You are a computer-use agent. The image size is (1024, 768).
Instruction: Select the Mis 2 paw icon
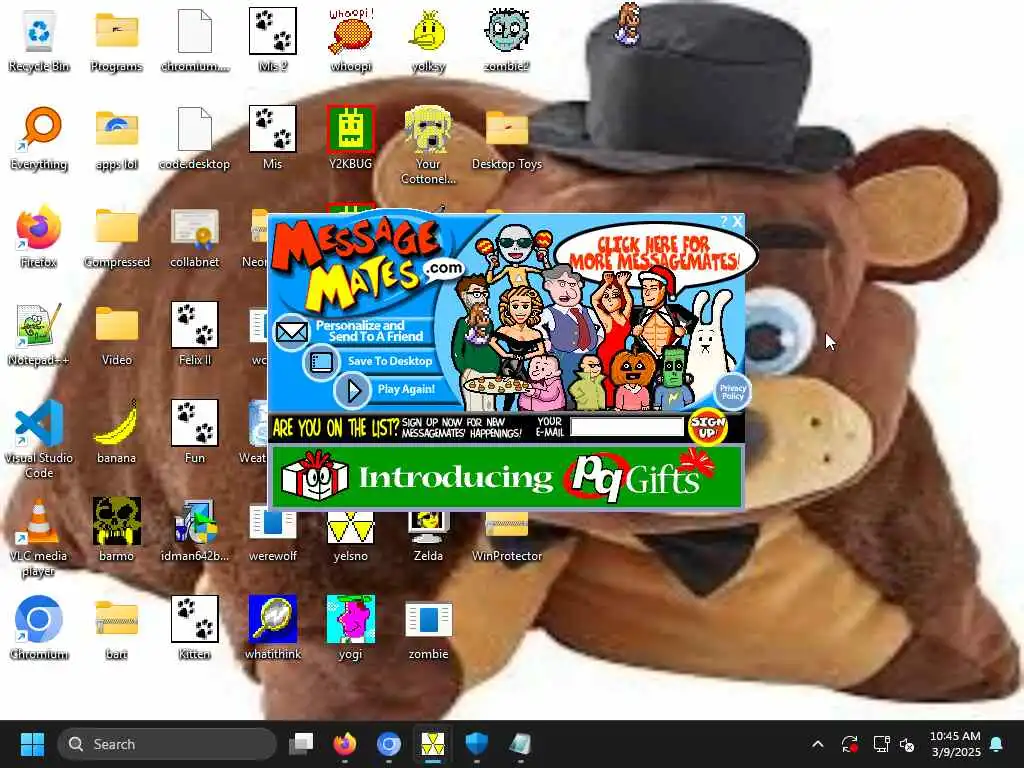pos(273,40)
